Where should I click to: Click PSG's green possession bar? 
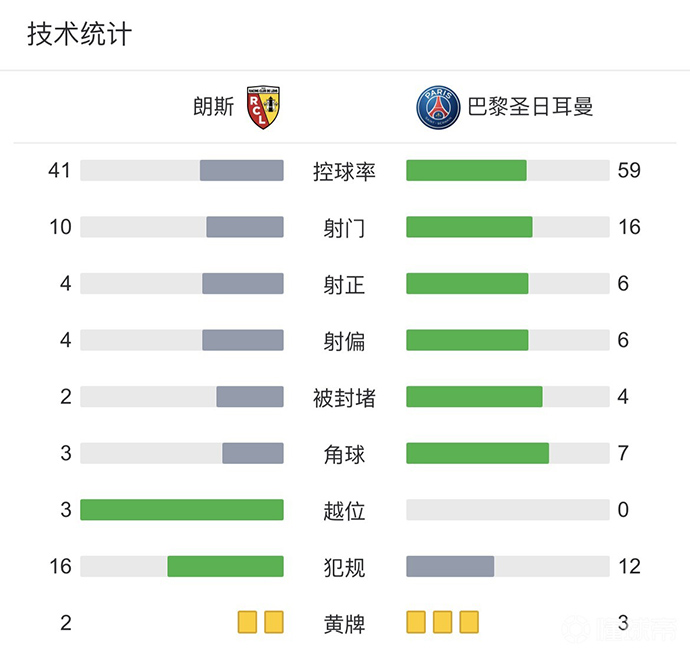point(466,170)
